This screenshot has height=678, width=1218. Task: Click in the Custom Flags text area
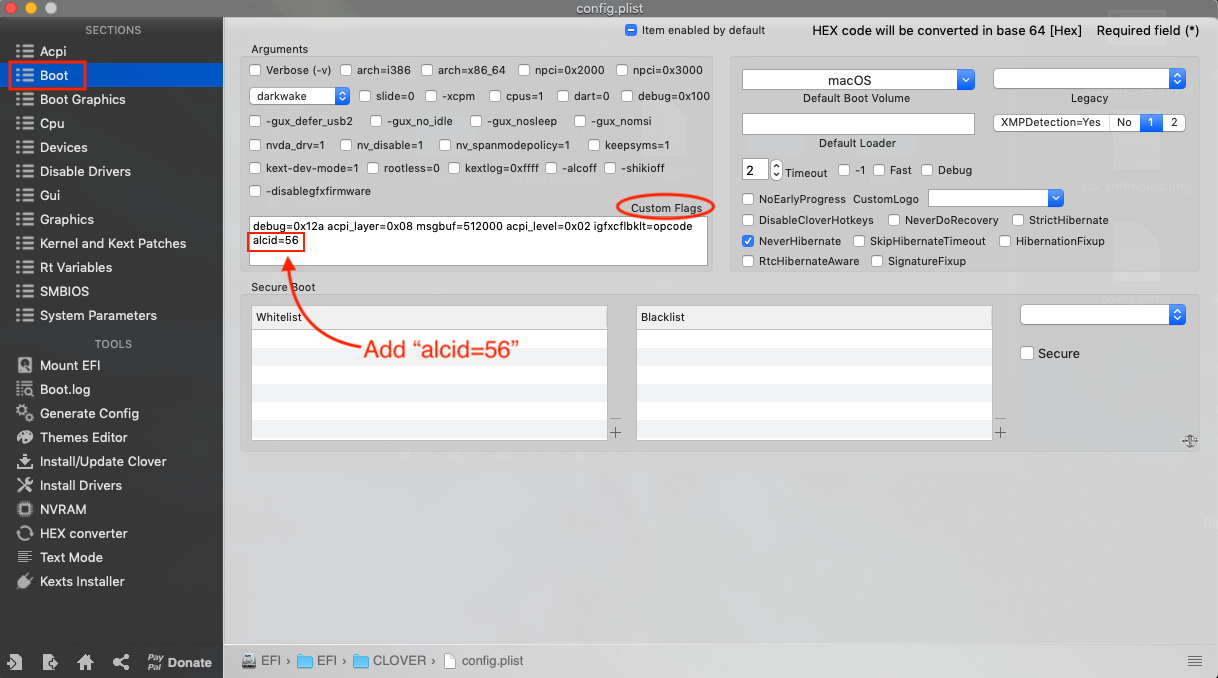(478, 241)
